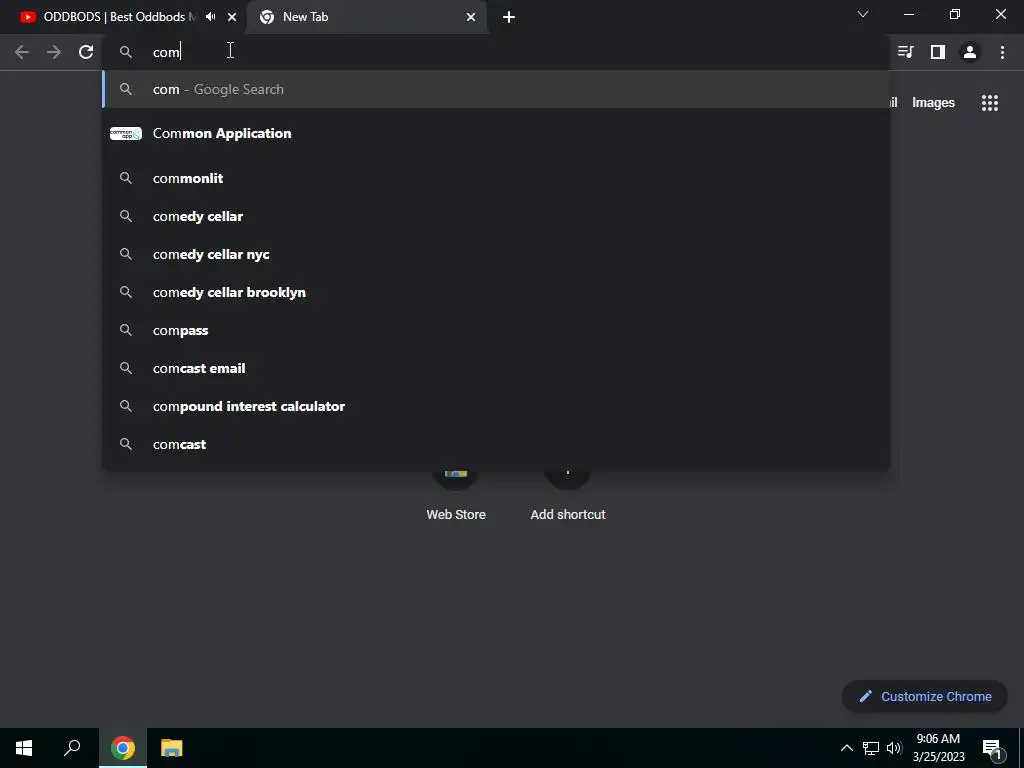The width and height of the screenshot is (1024, 768).
Task: Click the Common App logo icon
Action: pos(125,133)
